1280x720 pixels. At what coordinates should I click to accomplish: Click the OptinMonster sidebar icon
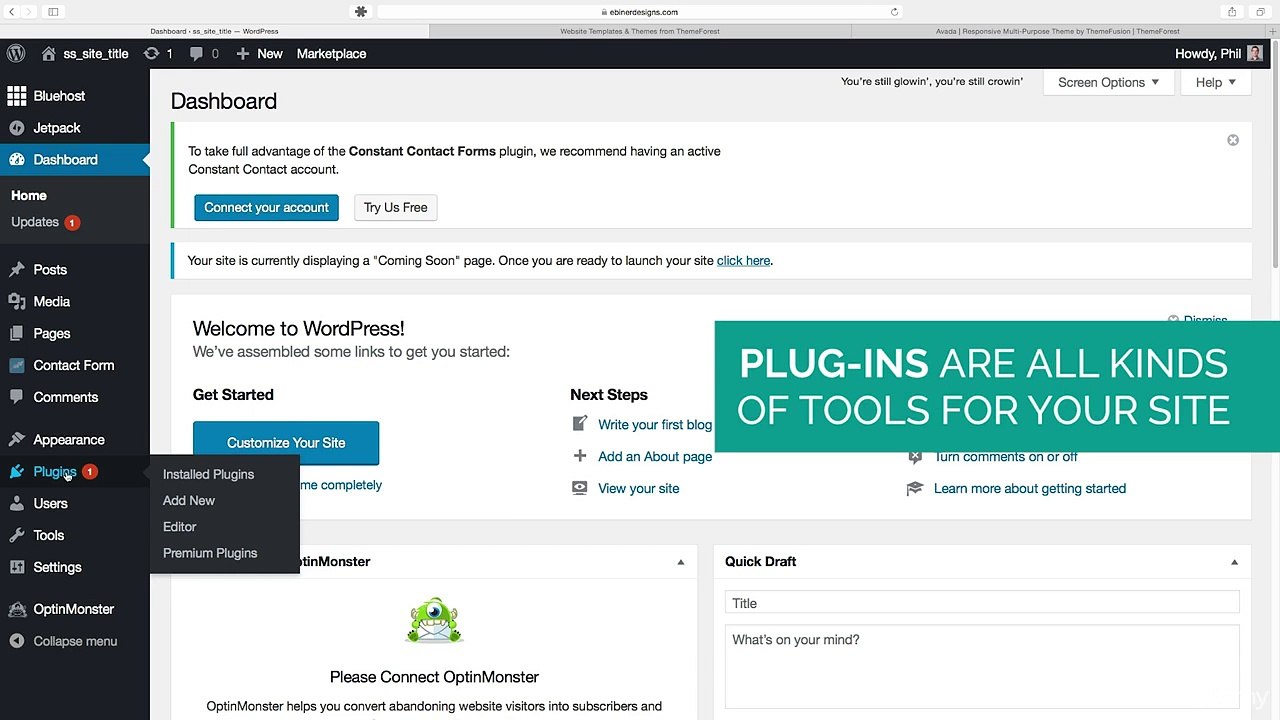click(x=17, y=610)
